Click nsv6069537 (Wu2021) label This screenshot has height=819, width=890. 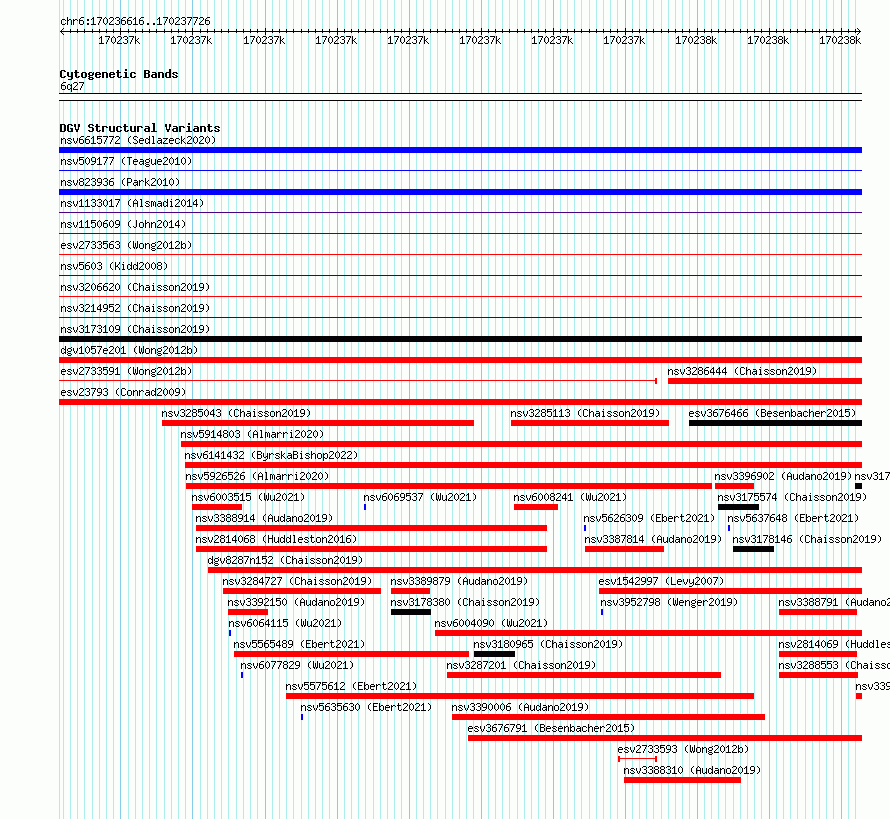click(x=420, y=497)
